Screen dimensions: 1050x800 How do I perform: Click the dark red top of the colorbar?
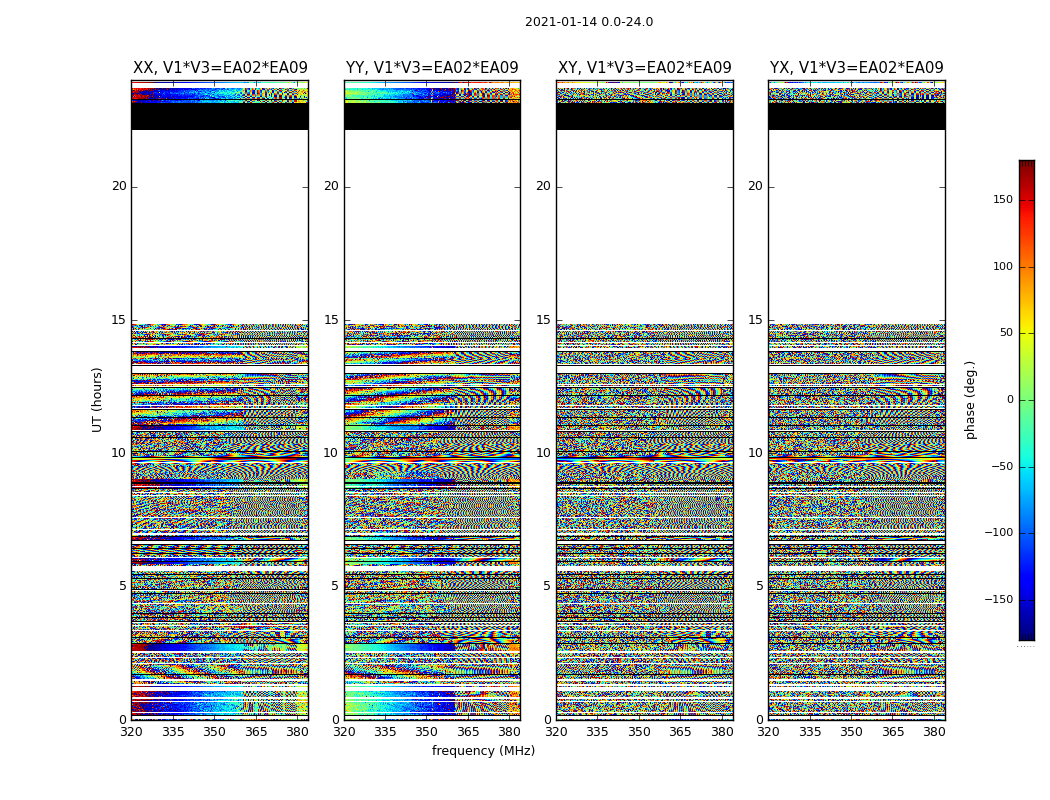(x=1027, y=165)
